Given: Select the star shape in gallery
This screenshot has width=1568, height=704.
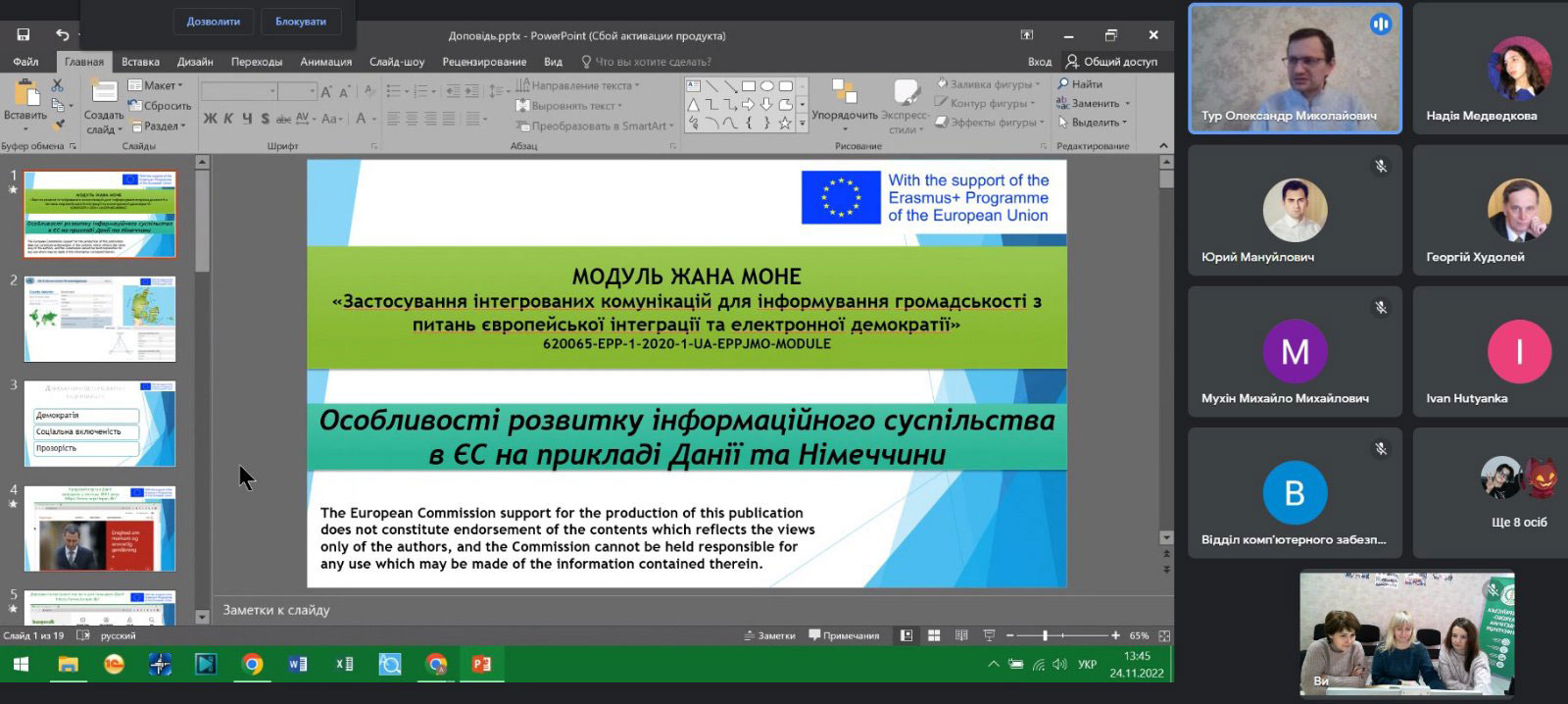Looking at the screenshot, I should (785, 123).
